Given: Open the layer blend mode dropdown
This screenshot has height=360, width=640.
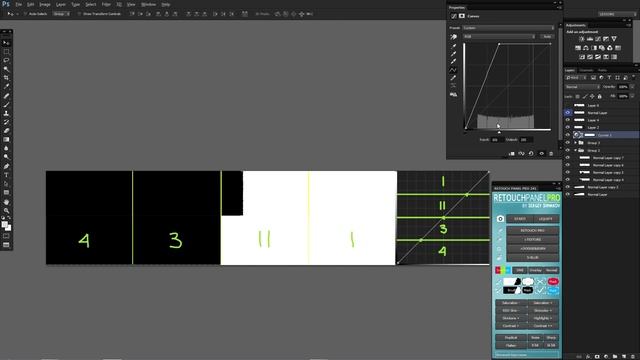Looking at the screenshot, I should (x=582, y=87).
